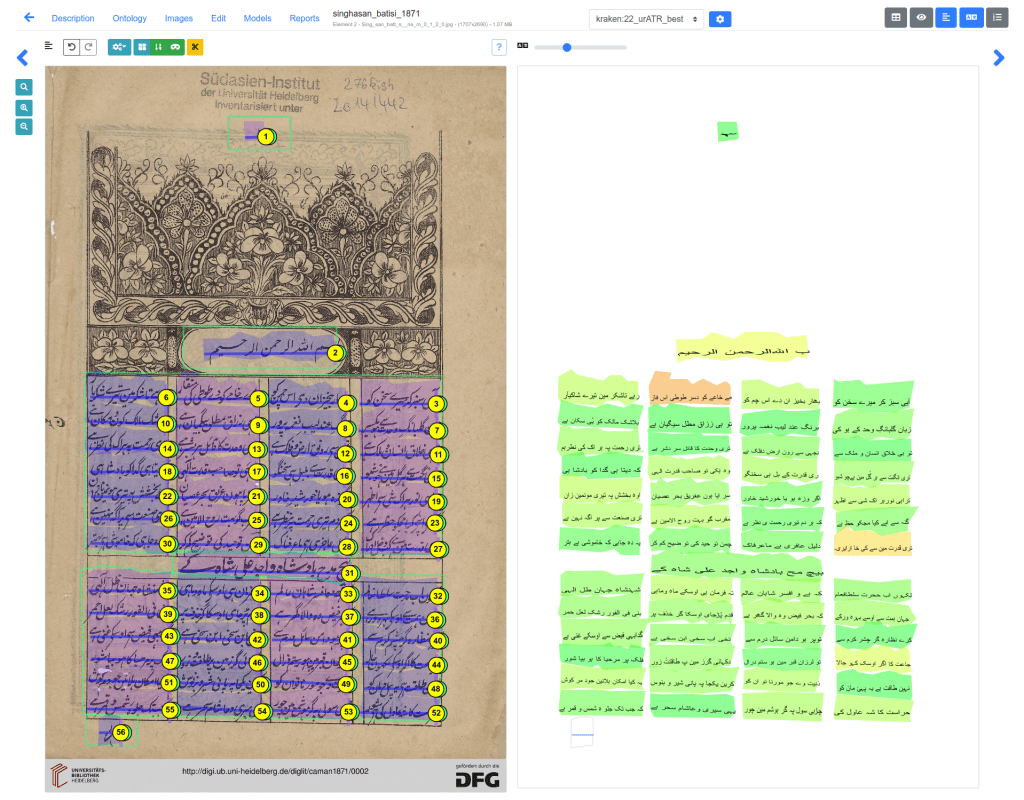Go back with the top-left arrow
Screen dimensions: 1024x800
[x=28, y=18]
